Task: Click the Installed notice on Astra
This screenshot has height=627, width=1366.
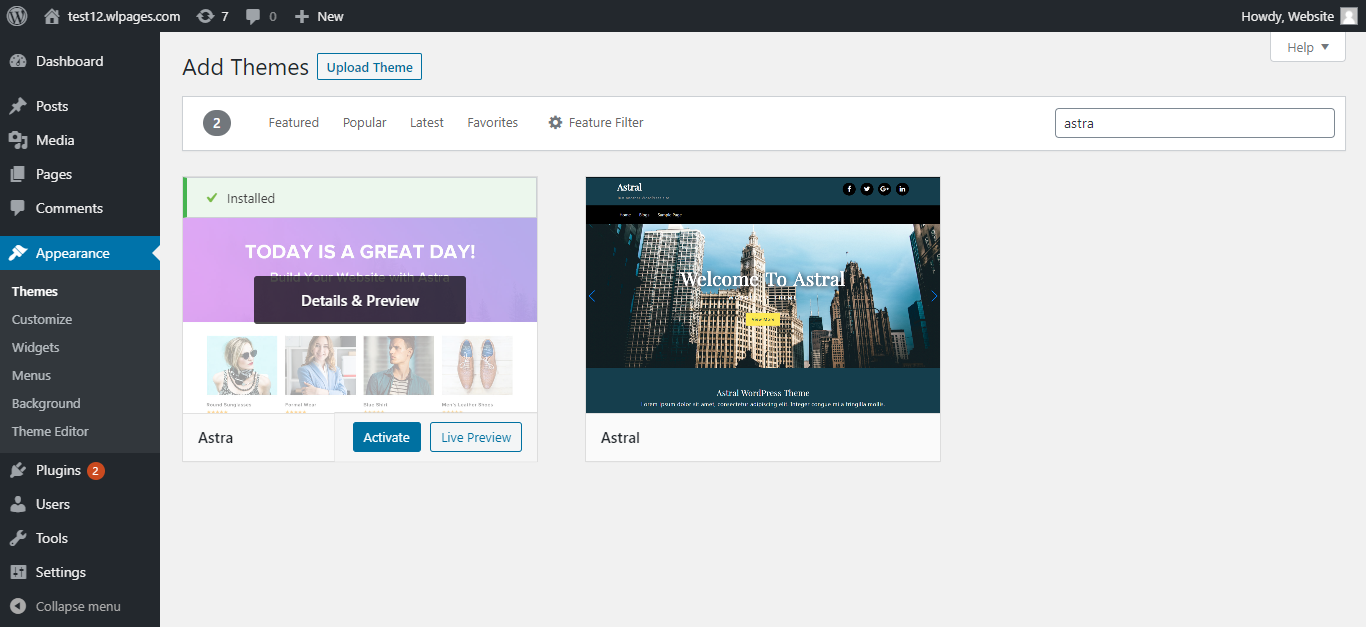Action: (x=360, y=198)
